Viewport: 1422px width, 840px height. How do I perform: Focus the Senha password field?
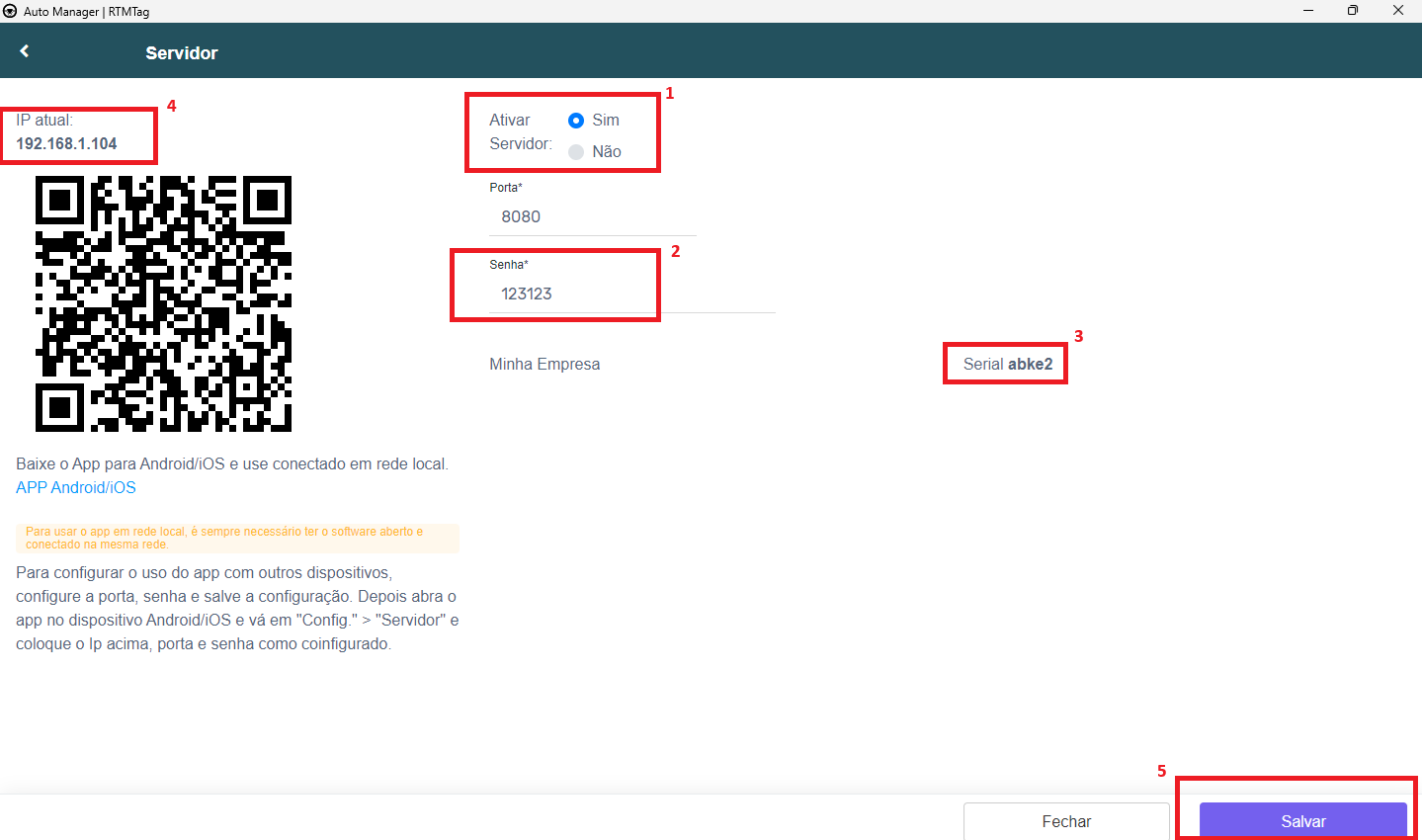(x=593, y=294)
